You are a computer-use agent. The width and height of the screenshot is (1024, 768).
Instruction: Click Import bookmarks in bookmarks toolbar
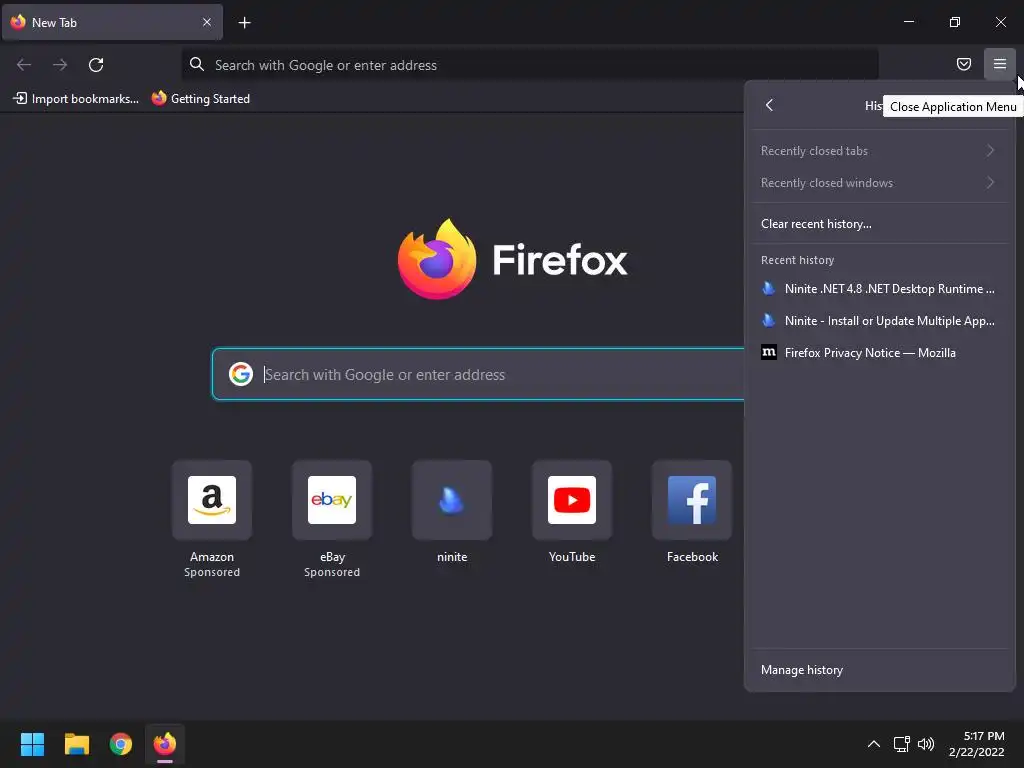76,99
